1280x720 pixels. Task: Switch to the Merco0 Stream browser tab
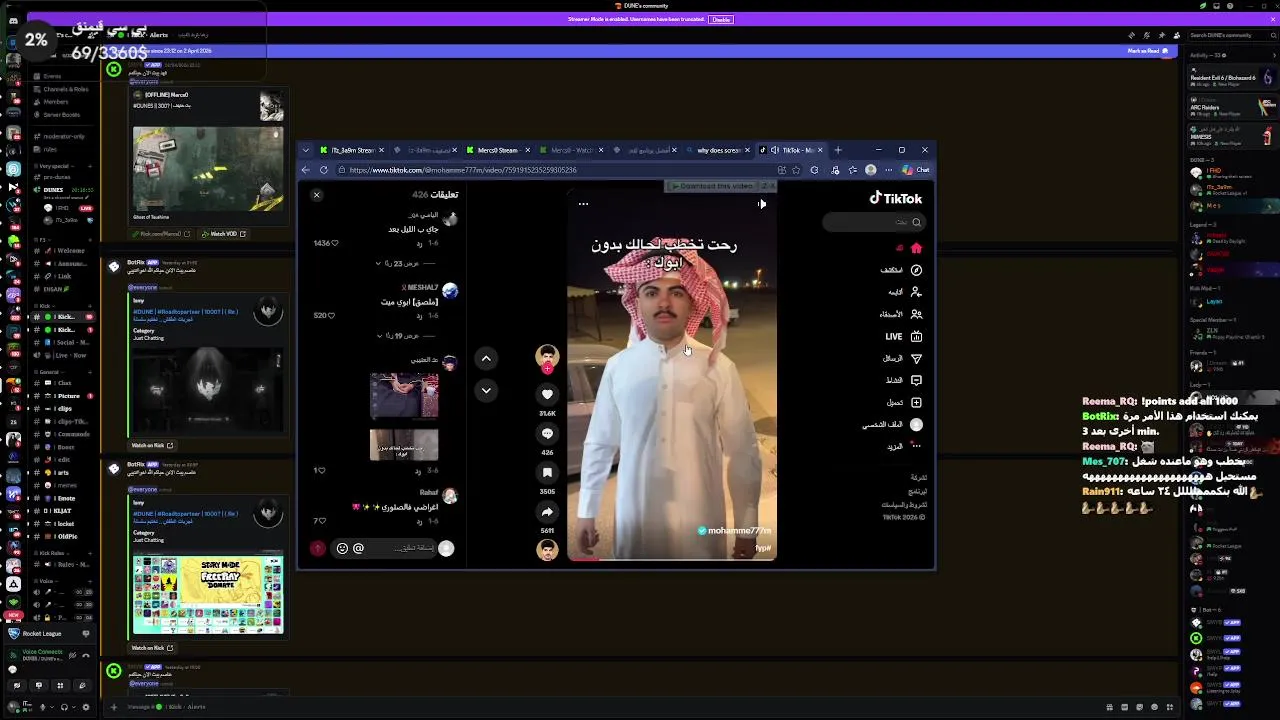click(x=498, y=150)
